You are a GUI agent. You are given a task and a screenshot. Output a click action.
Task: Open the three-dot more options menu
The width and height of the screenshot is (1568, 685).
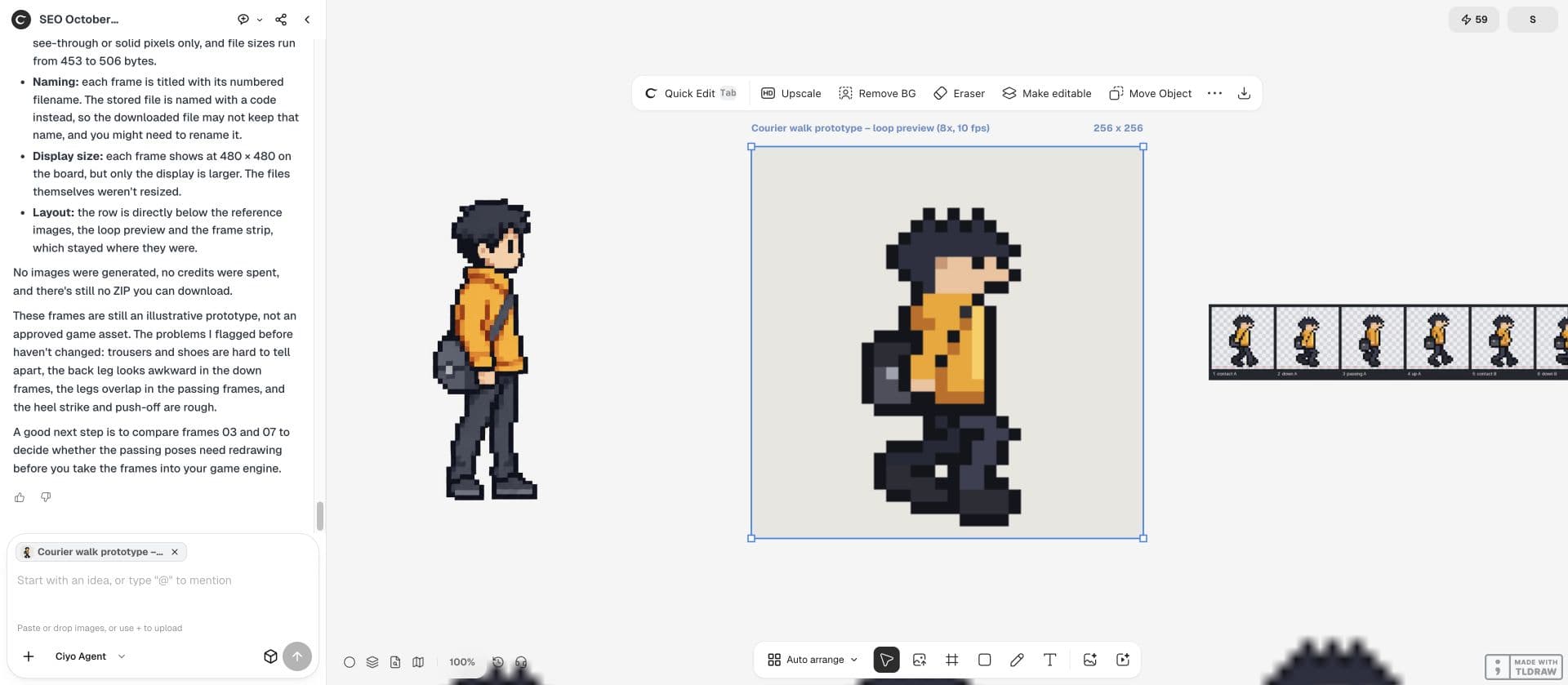(1214, 93)
